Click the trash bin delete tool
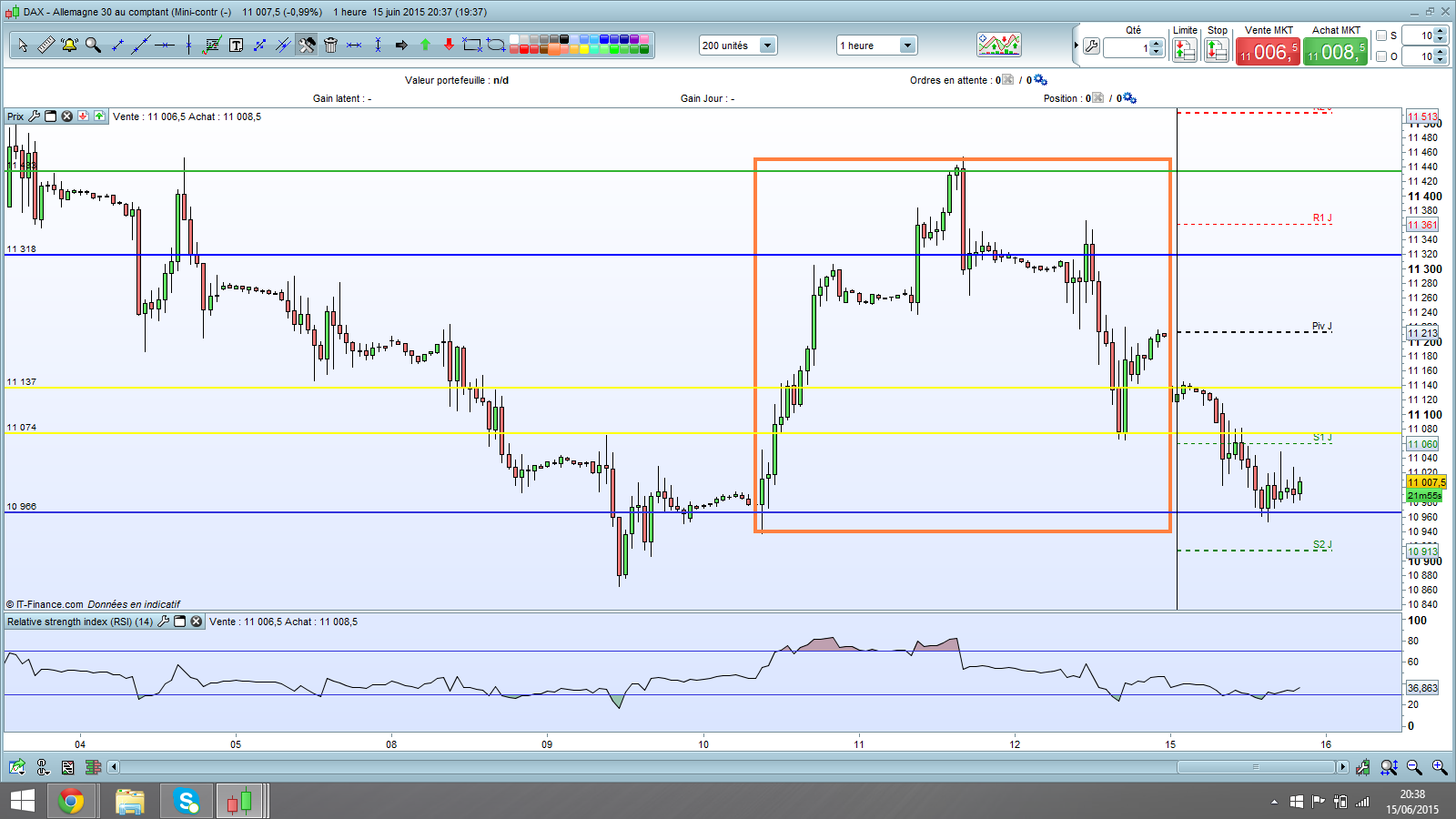This screenshot has width=1456, height=819. click(x=330, y=45)
